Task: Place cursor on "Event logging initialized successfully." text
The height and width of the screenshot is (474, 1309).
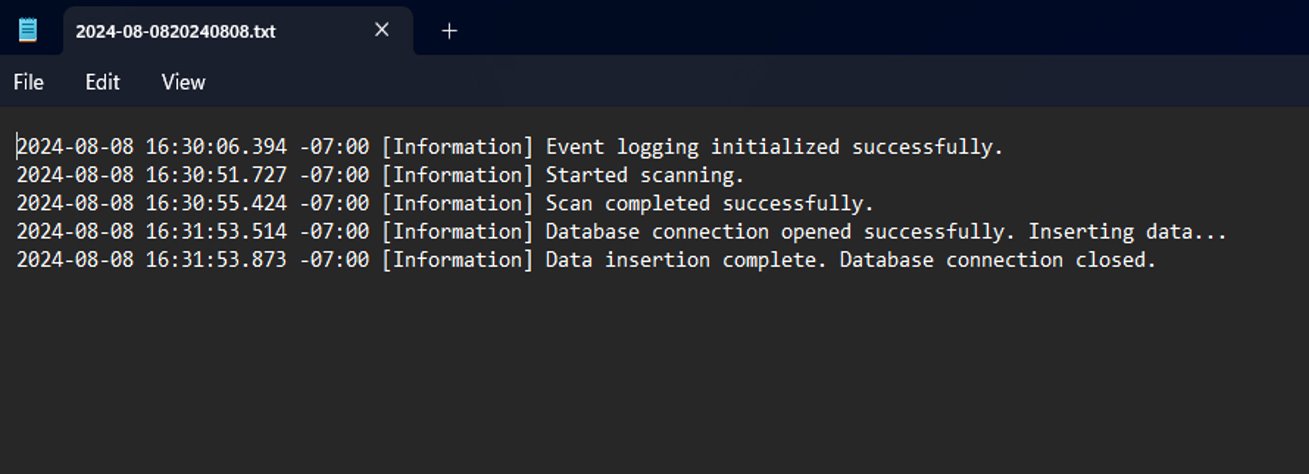Action: tap(773, 147)
